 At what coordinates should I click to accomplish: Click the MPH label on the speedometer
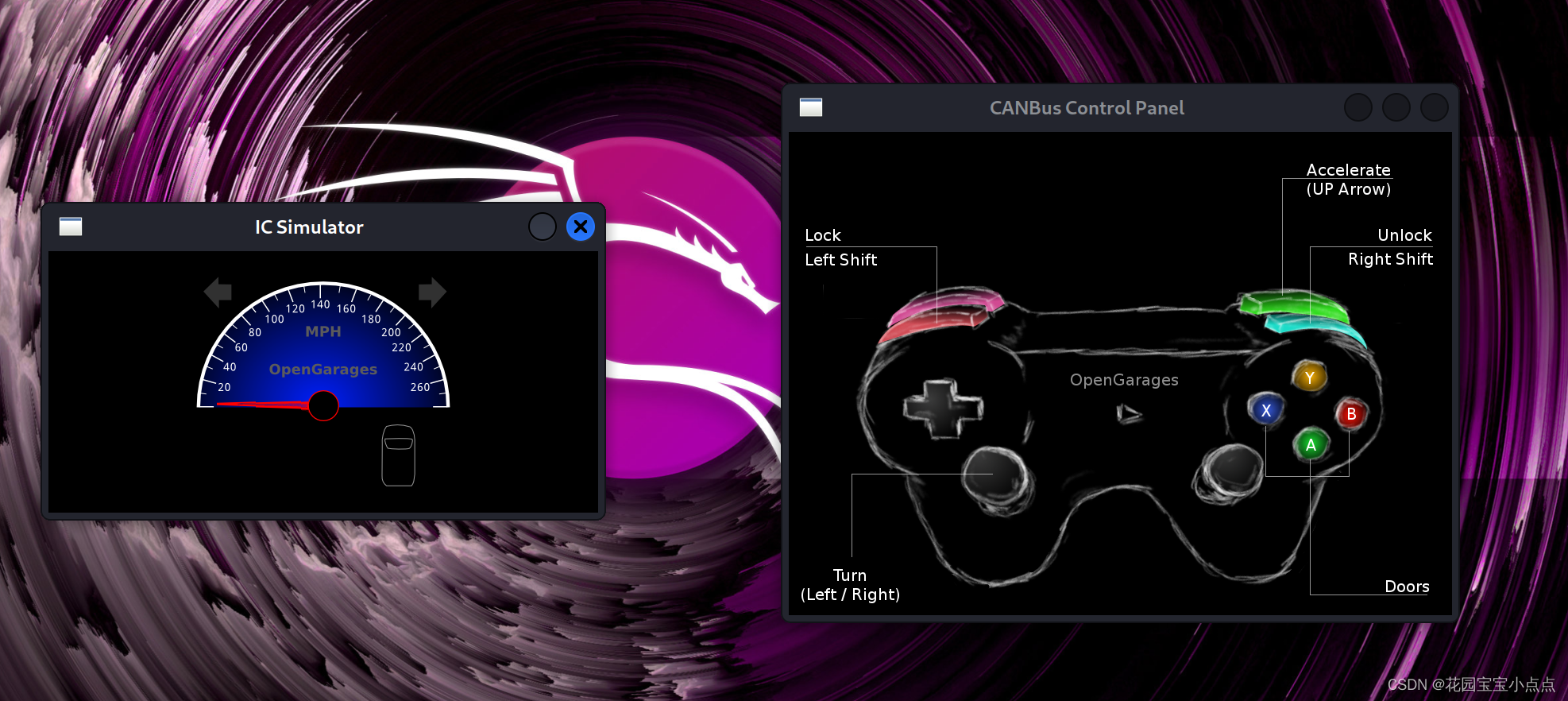323,331
